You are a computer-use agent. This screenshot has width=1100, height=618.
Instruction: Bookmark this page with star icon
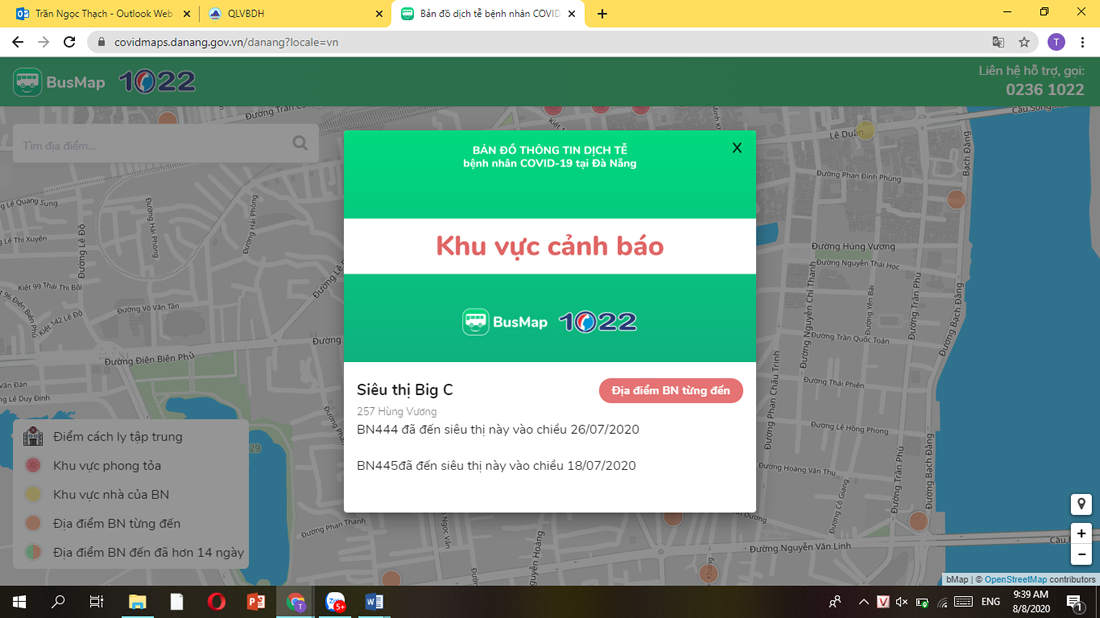(x=1024, y=42)
